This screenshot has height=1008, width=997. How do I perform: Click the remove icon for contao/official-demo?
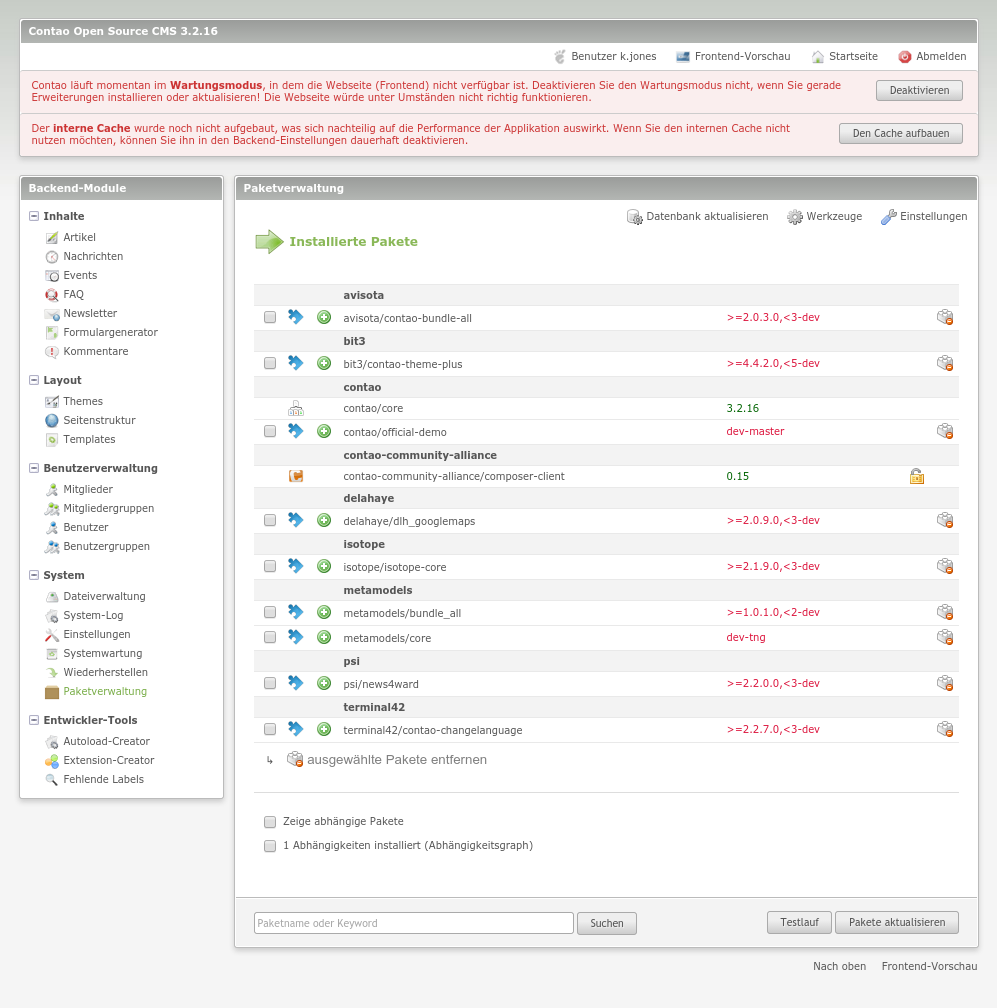(x=944, y=431)
